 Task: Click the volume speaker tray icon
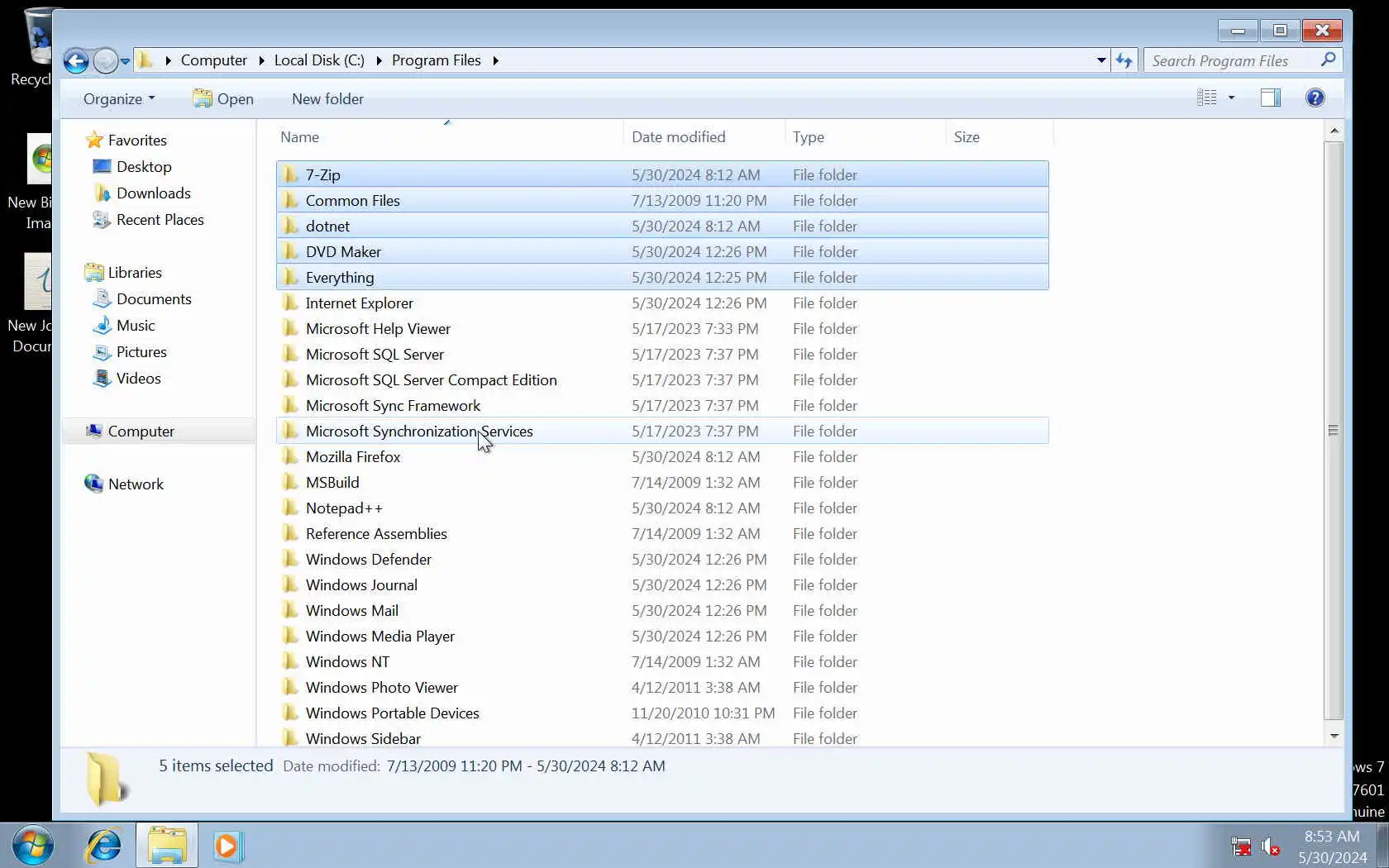[1270, 847]
